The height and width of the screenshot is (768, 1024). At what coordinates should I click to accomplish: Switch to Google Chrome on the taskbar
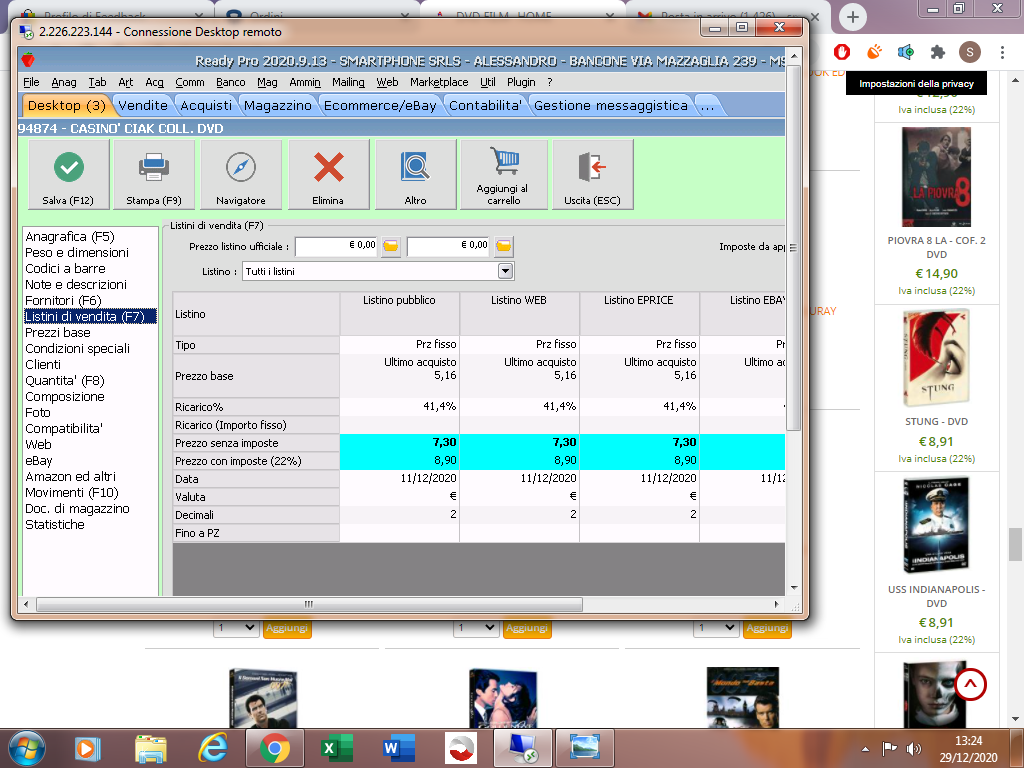(x=275, y=748)
